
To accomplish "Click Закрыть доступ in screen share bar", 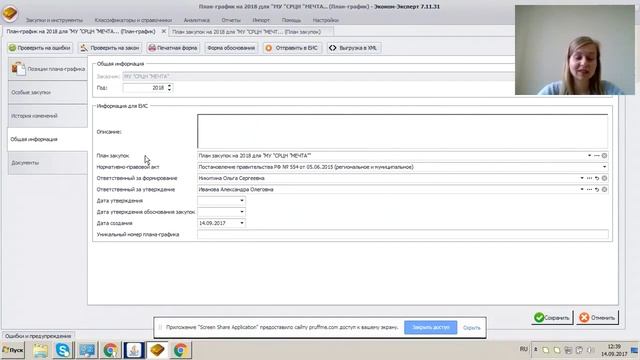I will click(430, 327).
